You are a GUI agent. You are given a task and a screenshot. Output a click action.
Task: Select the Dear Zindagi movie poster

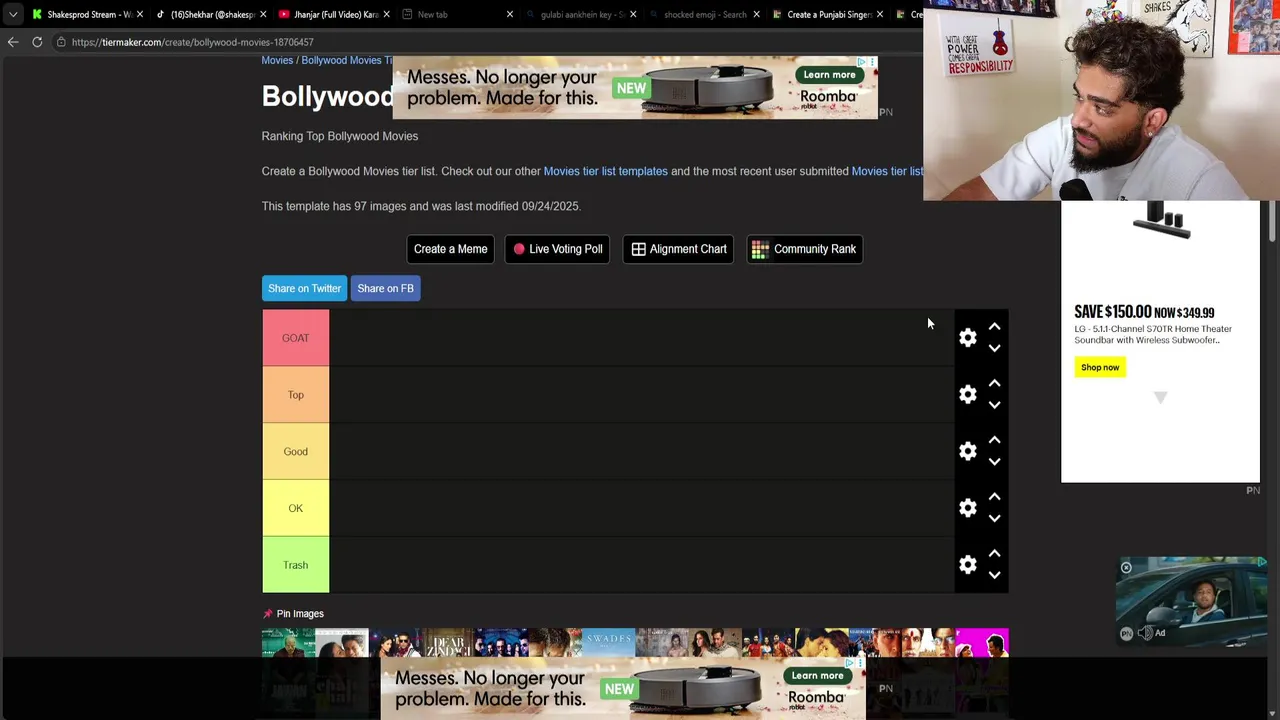pyautogui.click(x=448, y=642)
